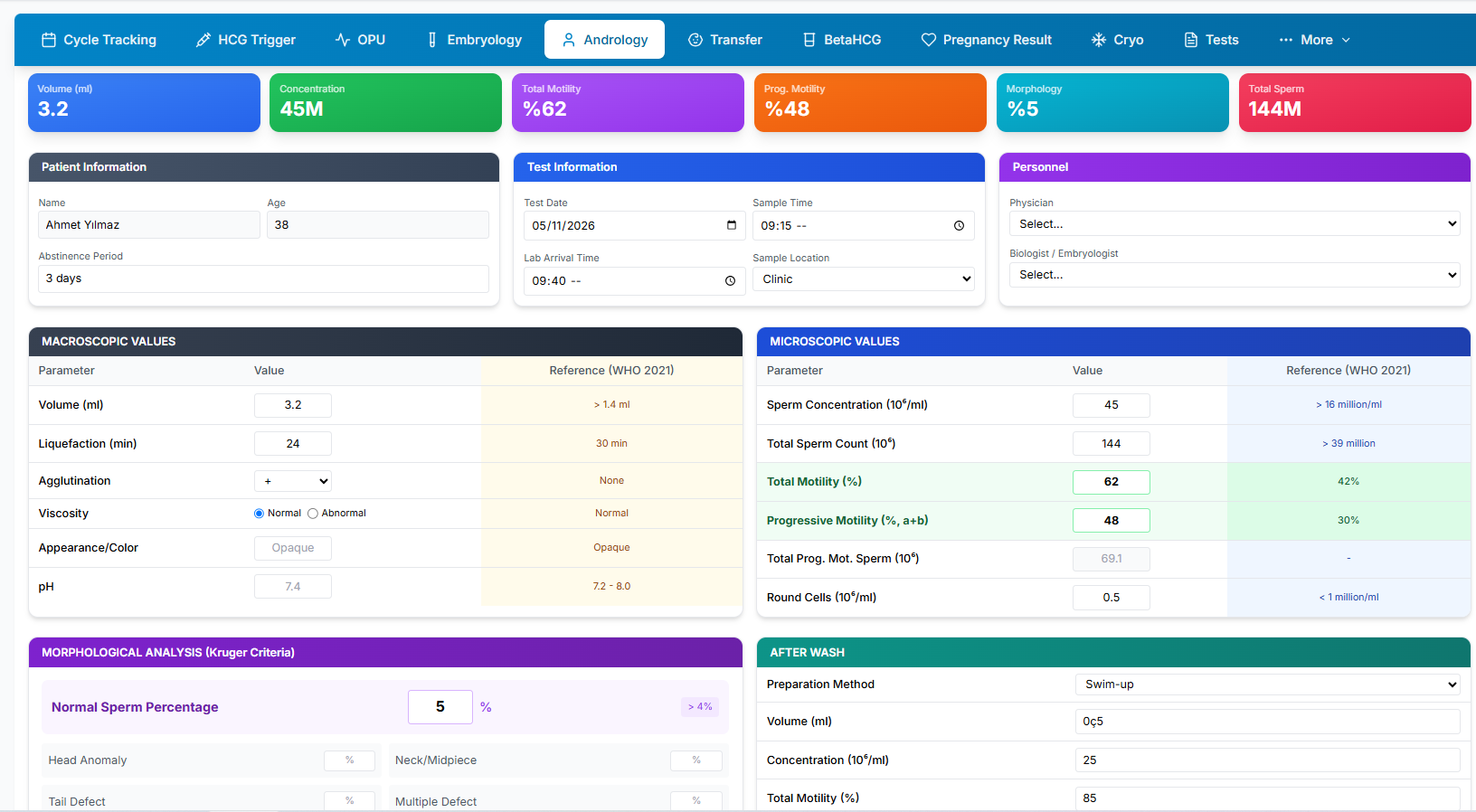Expand the Preparation Method dropdown
The image size is (1476, 812).
(1267, 685)
